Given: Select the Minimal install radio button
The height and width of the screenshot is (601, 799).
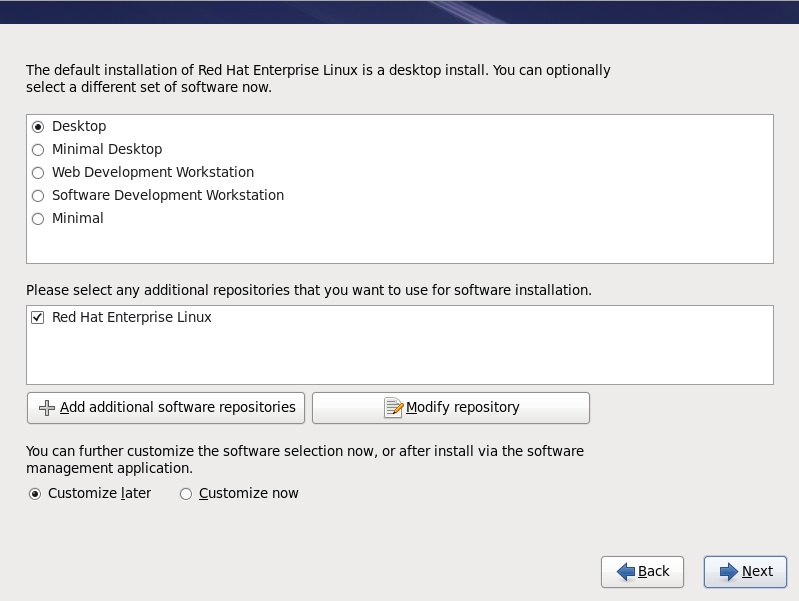Looking at the screenshot, I should click(38, 219).
